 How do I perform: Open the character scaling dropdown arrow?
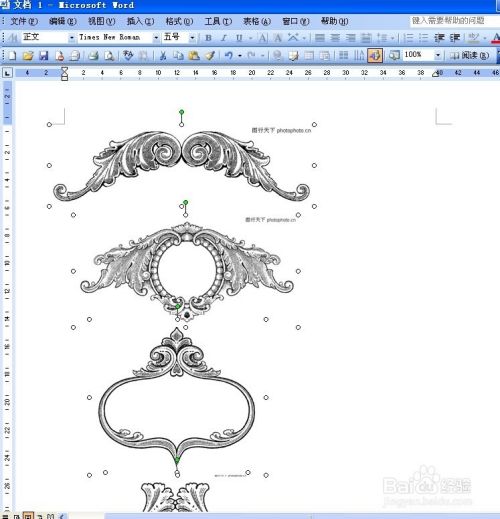[x=304, y=38]
